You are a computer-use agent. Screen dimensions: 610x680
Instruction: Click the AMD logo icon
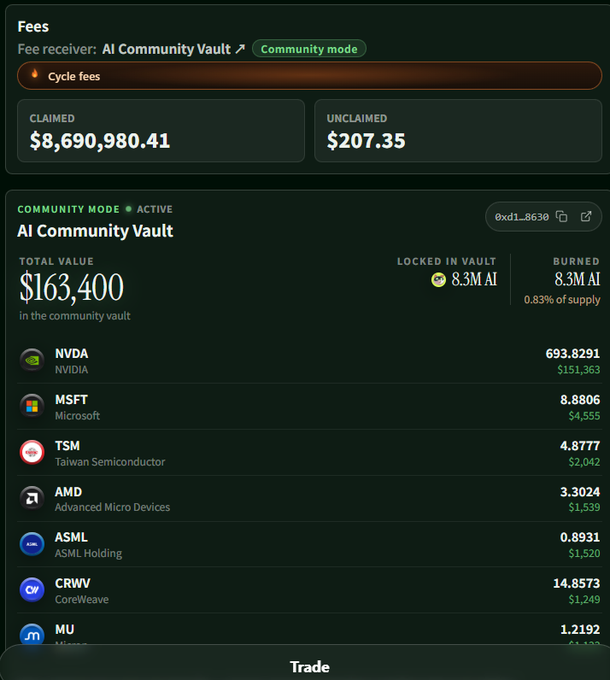click(x=32, y=498)
